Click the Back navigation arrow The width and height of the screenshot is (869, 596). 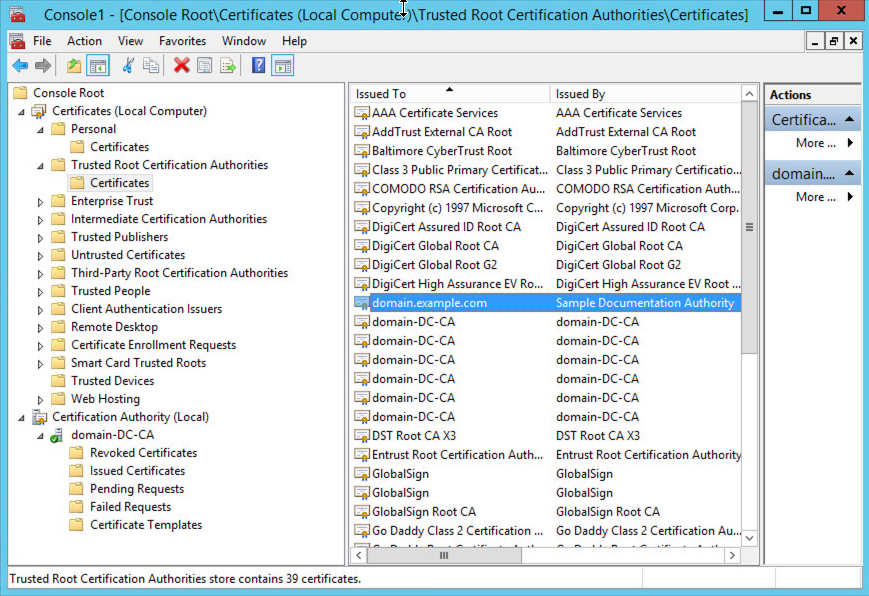22,65
